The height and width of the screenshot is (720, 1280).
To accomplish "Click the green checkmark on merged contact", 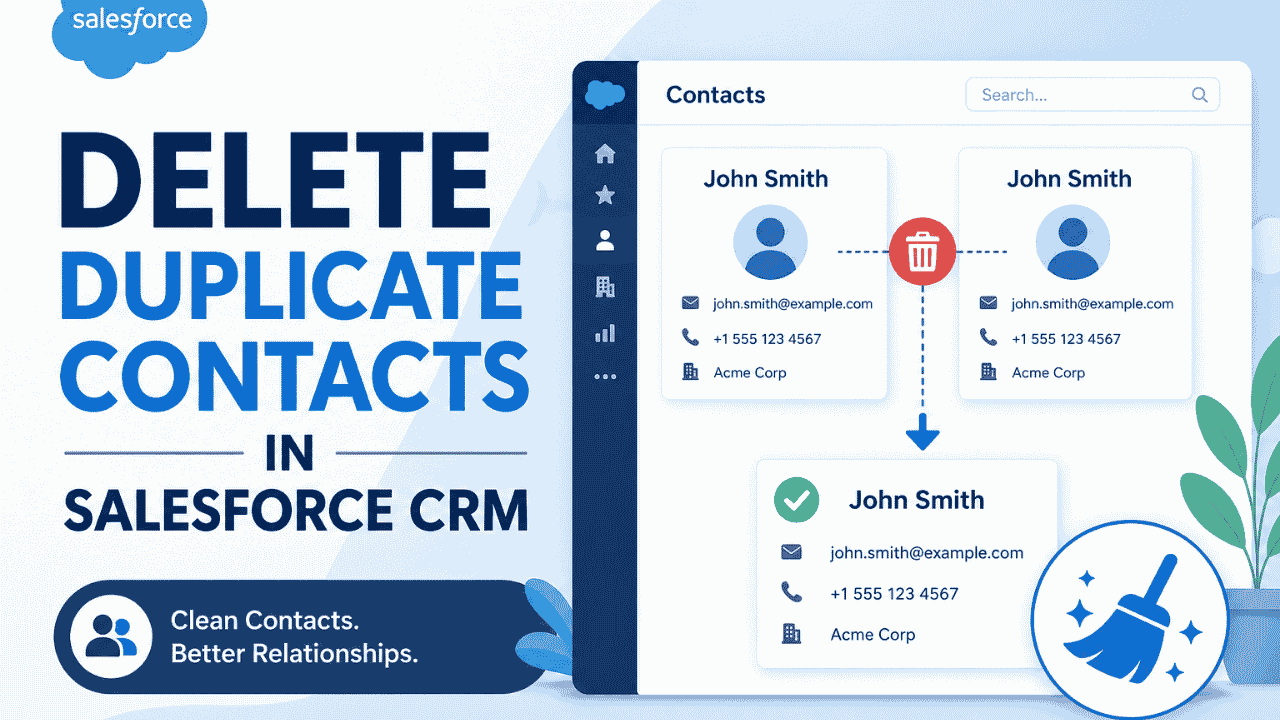I will pyautogui.click(x=796, y=499).
